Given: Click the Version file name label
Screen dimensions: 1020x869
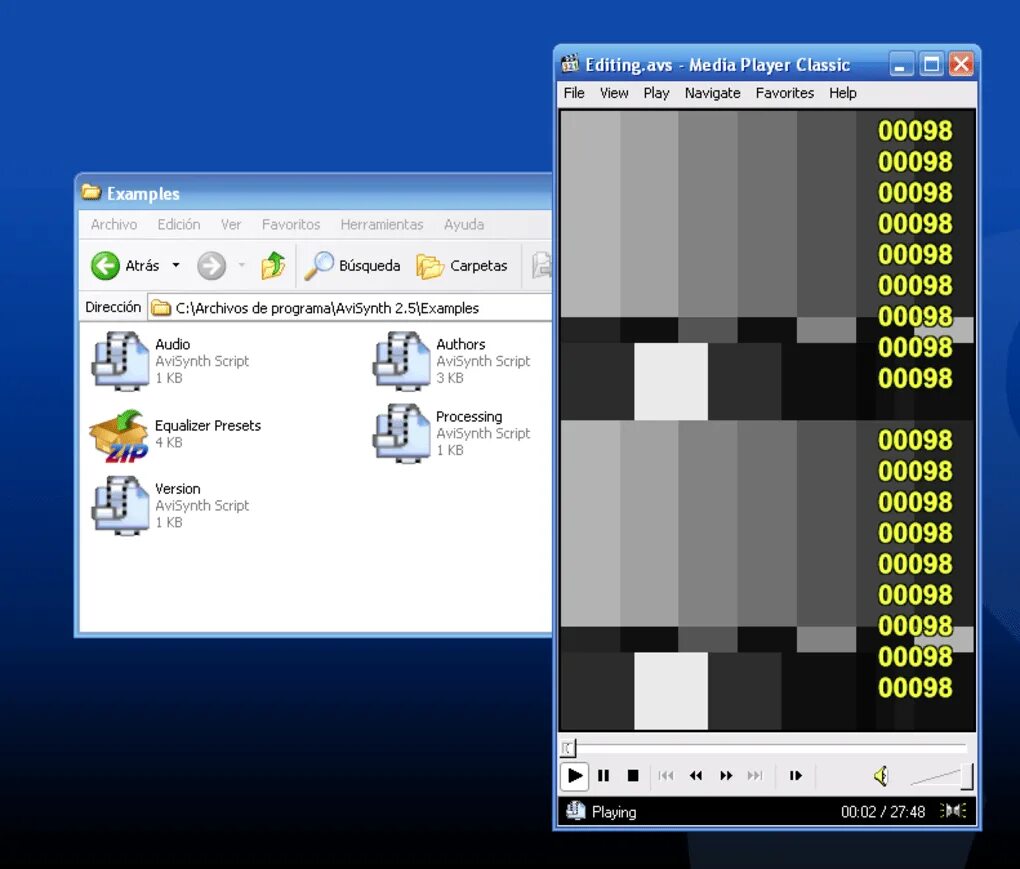Looking at the screenshot, I should (x=178, y=488).
